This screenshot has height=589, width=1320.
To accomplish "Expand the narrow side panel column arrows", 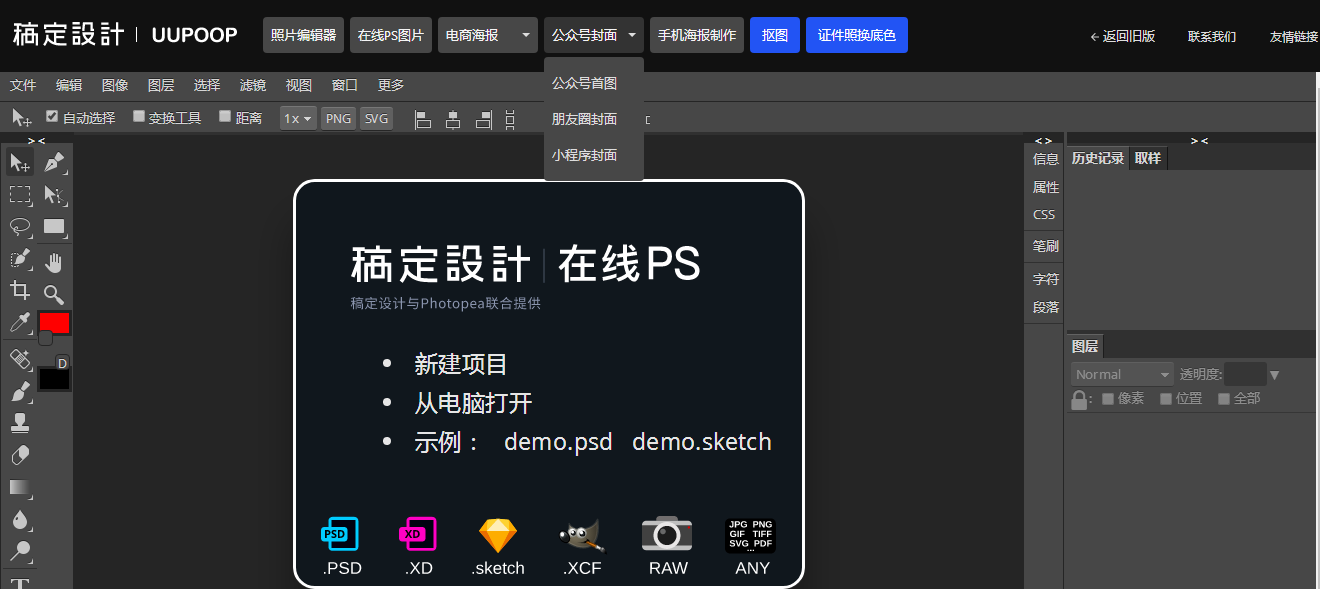I will click(1043, 141).
